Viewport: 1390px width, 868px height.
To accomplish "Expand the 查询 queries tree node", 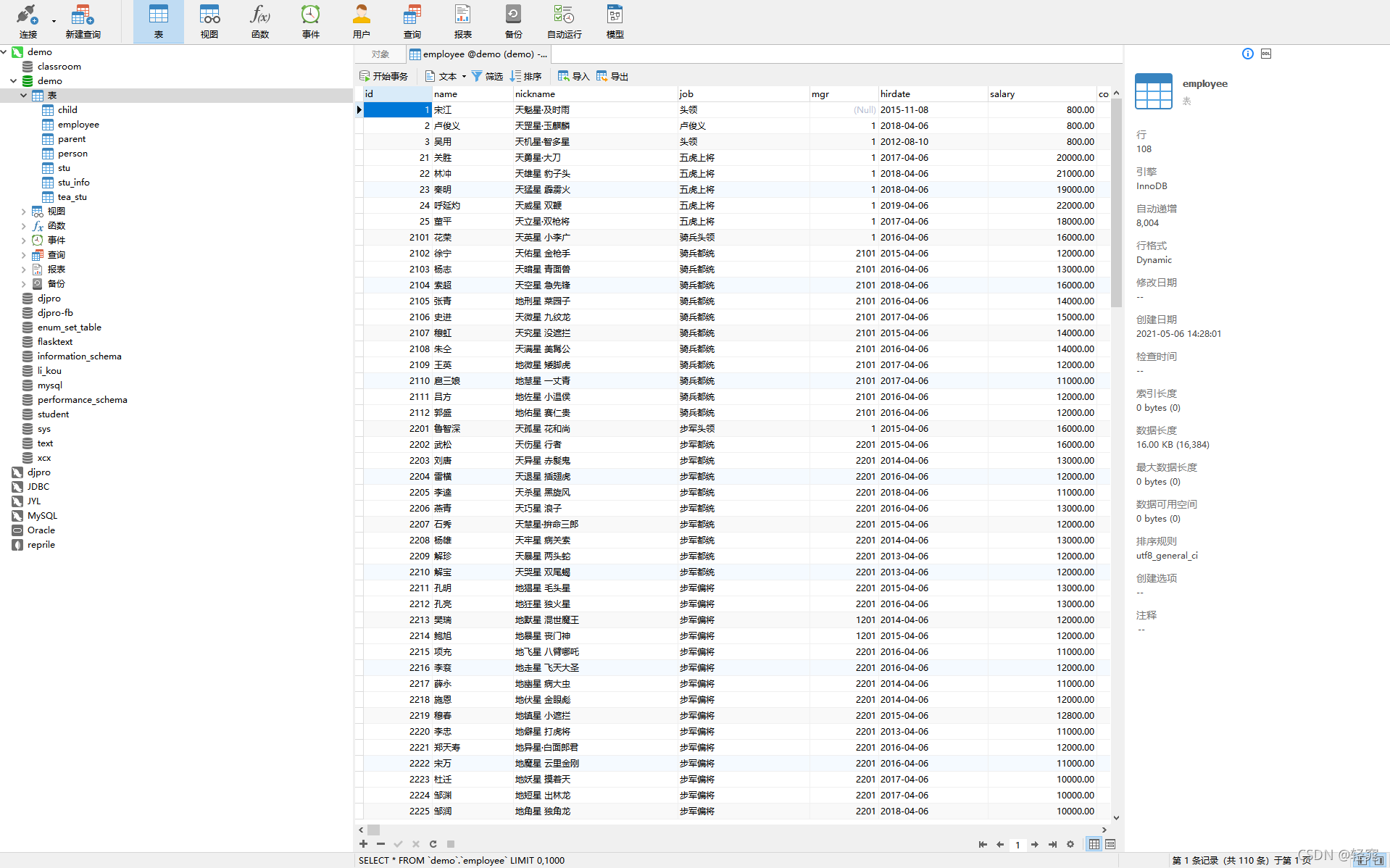I will (x=24, y=255).
